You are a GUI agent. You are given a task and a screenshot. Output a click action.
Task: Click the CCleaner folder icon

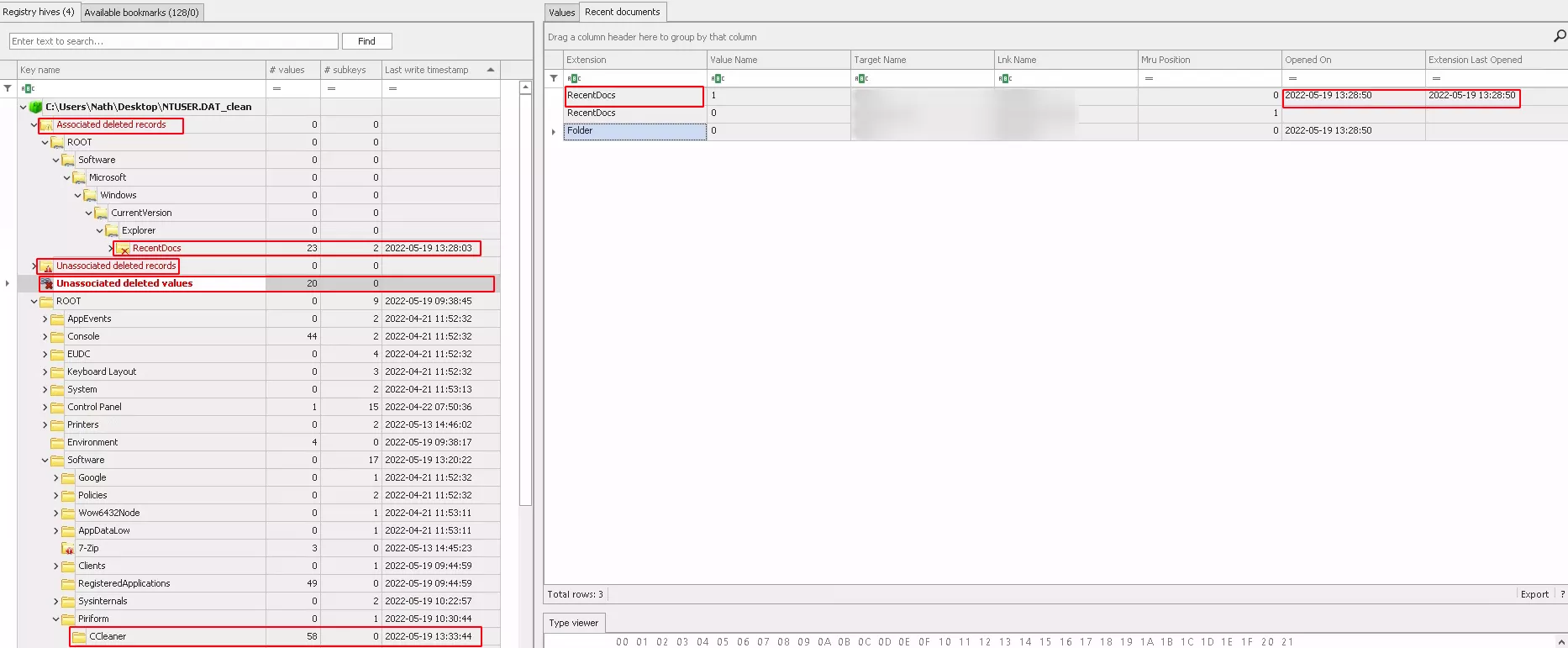80,637
